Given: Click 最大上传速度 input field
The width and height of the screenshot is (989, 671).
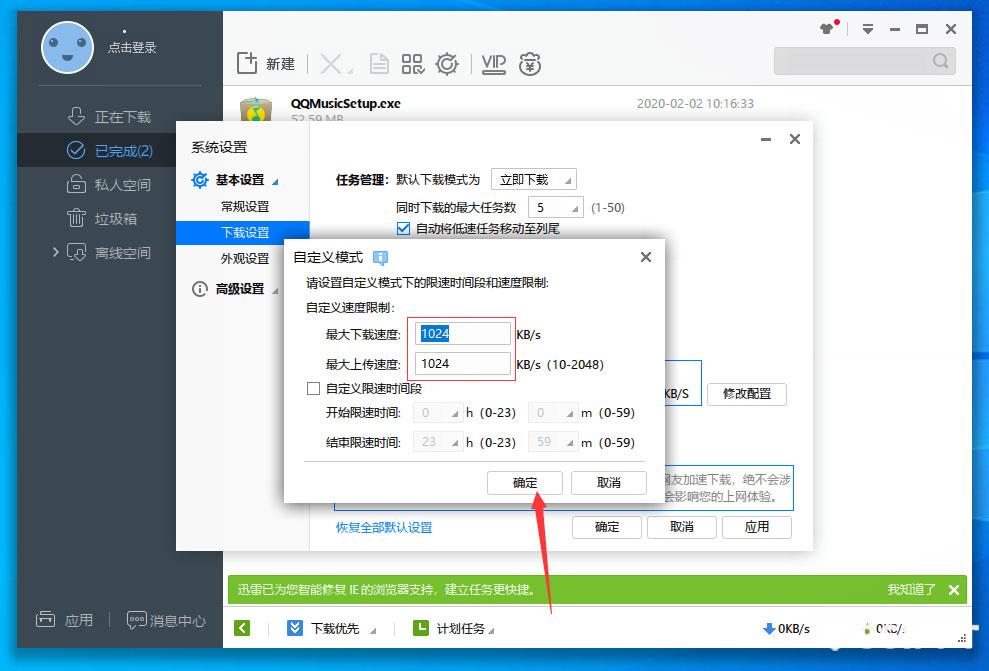Looking at the screenshot, I should tap(463, 363).
